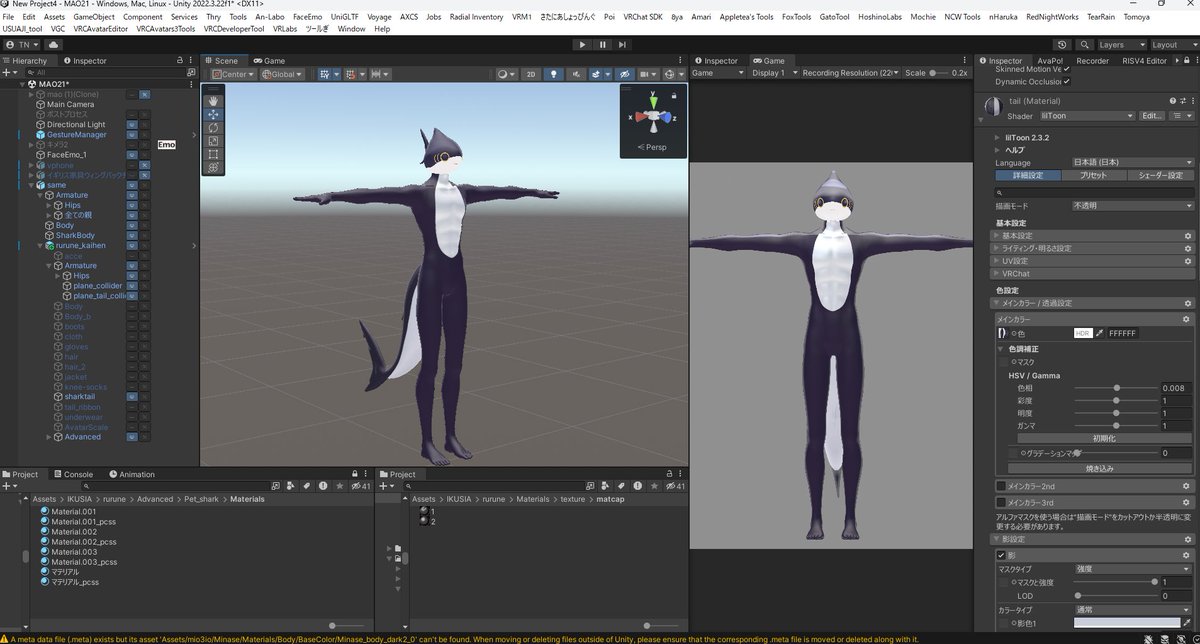Image resolution: width=1200 pixels, height=644 pixels.
Task: Start Play mode with the Play button
Action: click(x=583, y=45)
